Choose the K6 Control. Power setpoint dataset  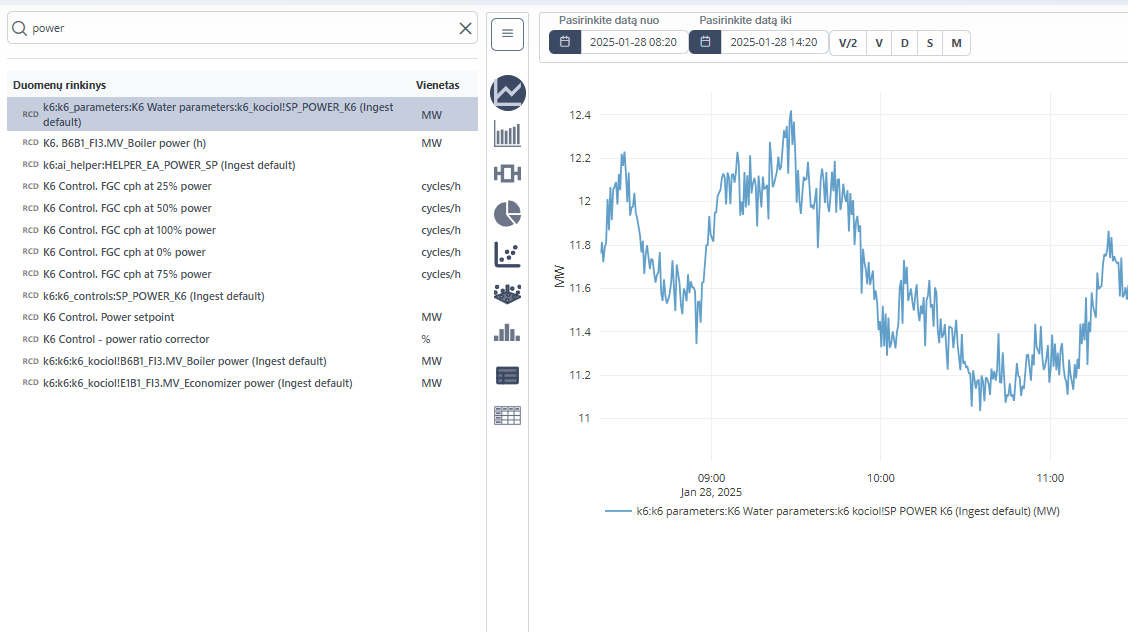pos(108,317)
